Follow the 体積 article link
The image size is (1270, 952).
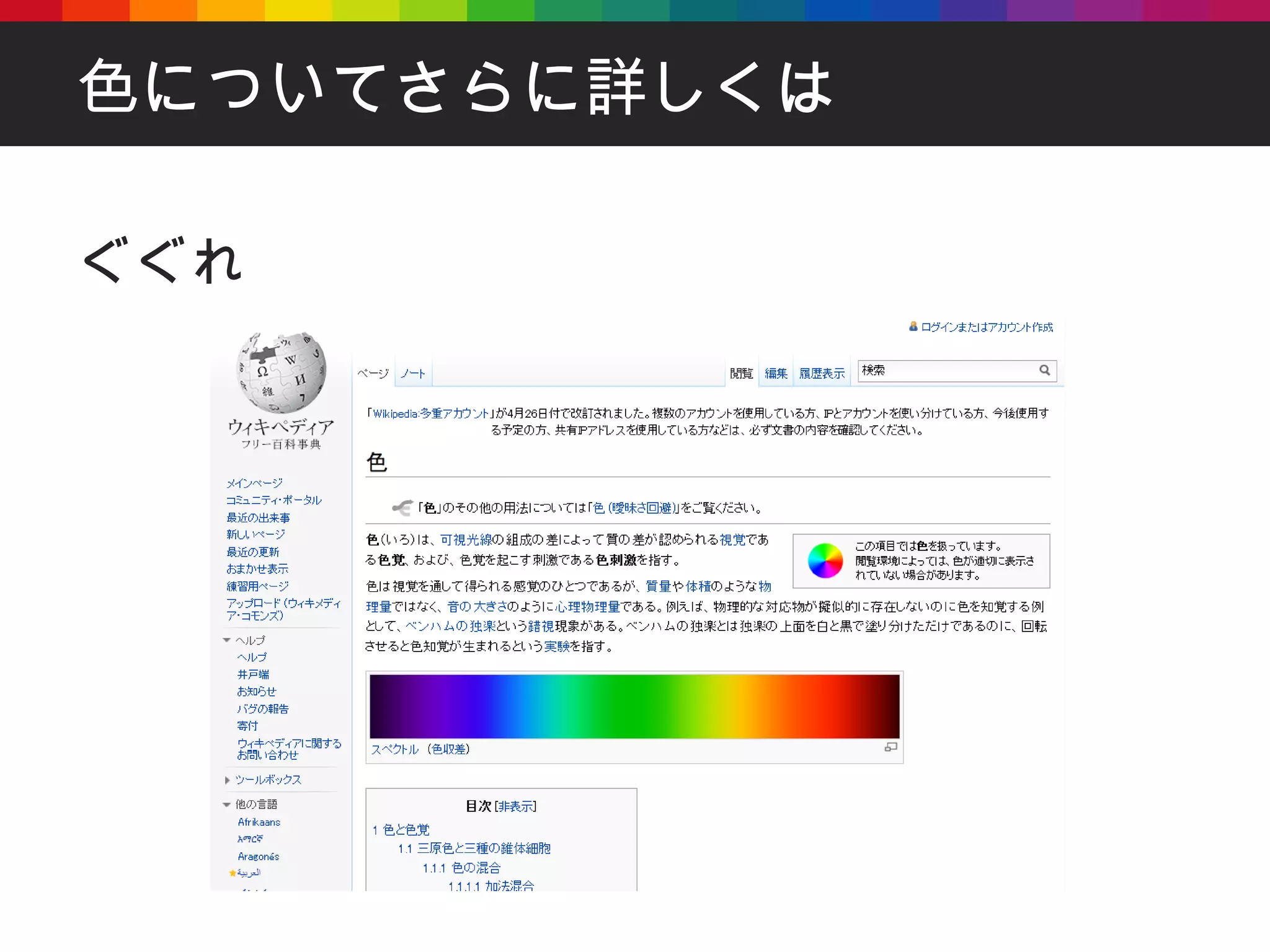(698, 586)
